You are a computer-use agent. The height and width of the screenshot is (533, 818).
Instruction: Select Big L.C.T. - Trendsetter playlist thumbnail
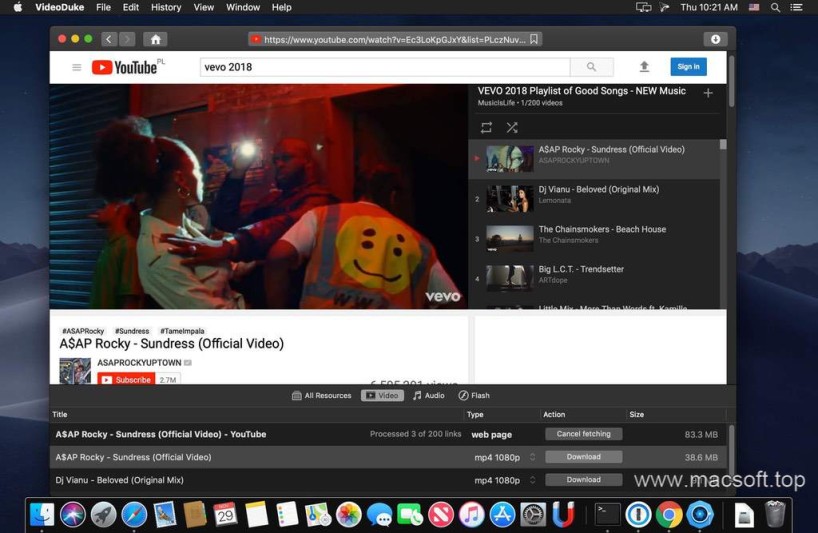[509, 277]
